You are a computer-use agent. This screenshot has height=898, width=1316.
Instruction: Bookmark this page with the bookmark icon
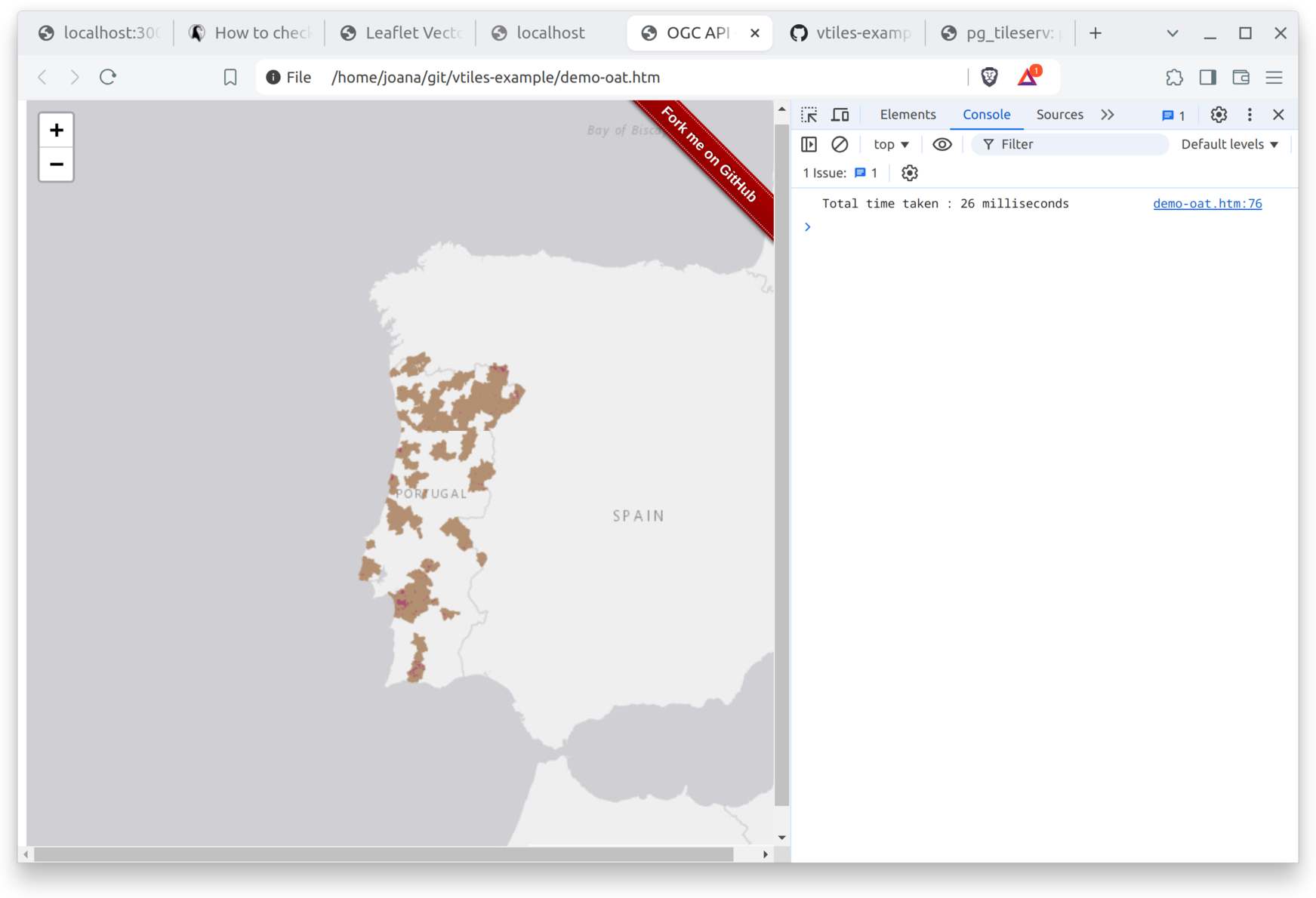(230, 77)
